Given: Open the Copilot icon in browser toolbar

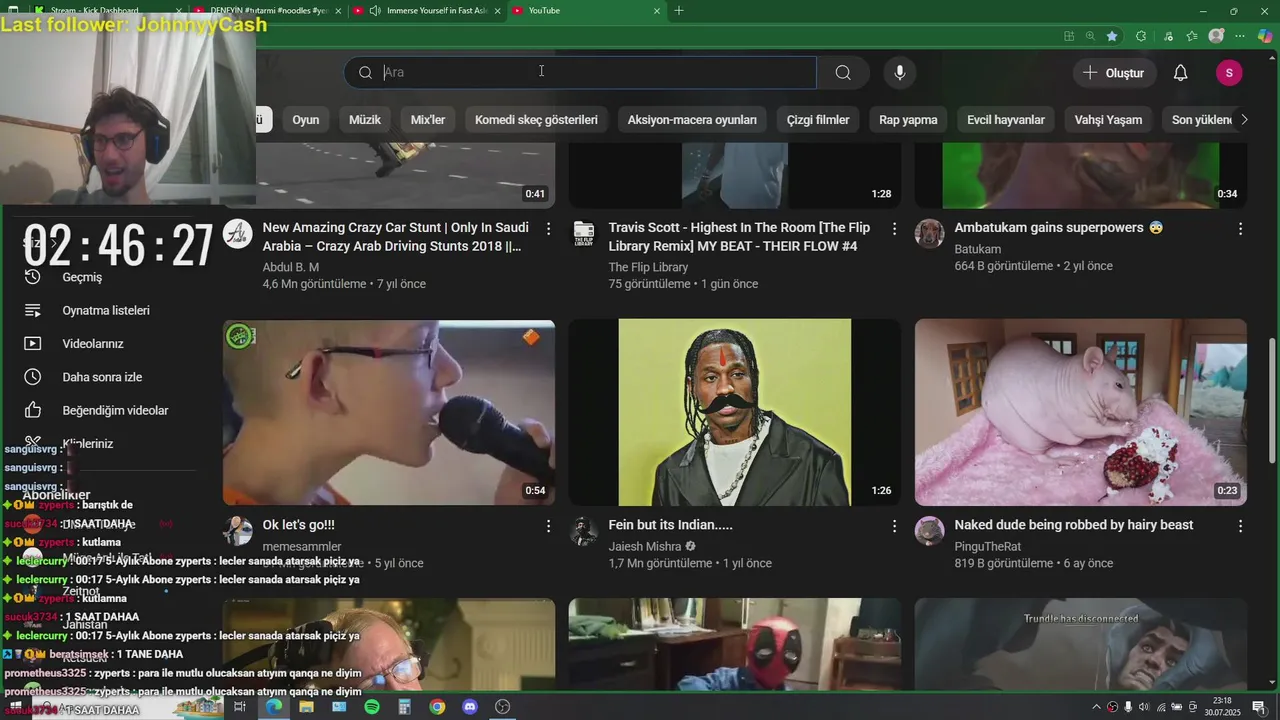Looking at the screenshot, I should point(1265,36).
